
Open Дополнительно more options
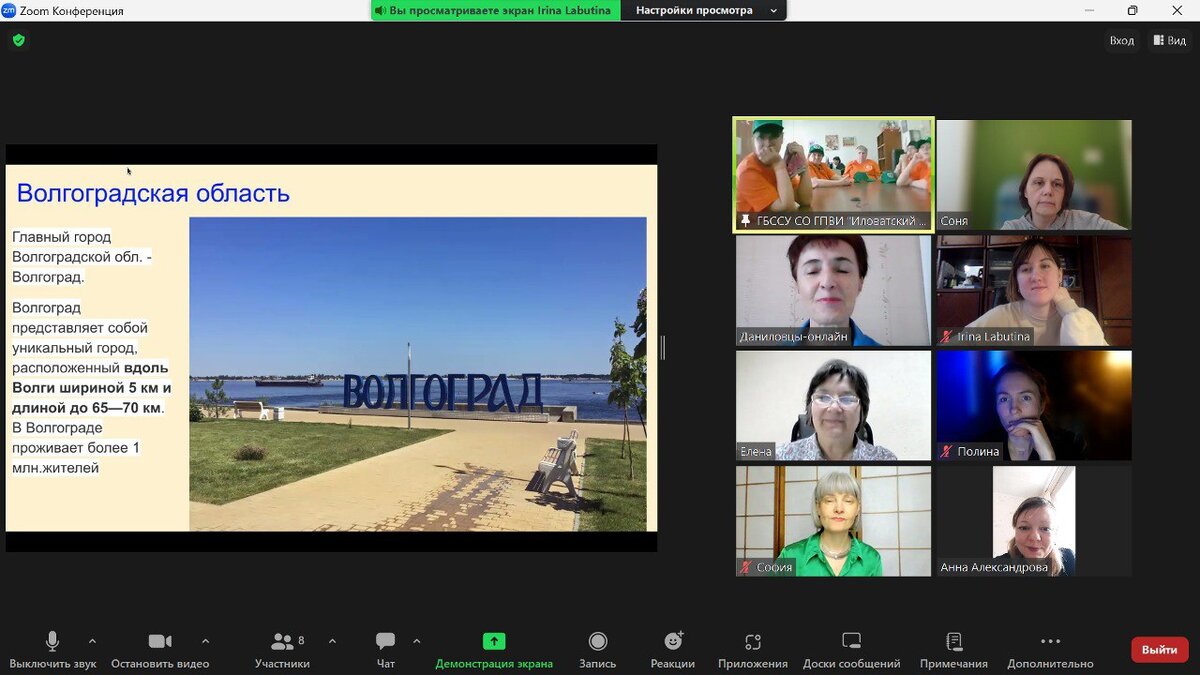coord(1050,650)
